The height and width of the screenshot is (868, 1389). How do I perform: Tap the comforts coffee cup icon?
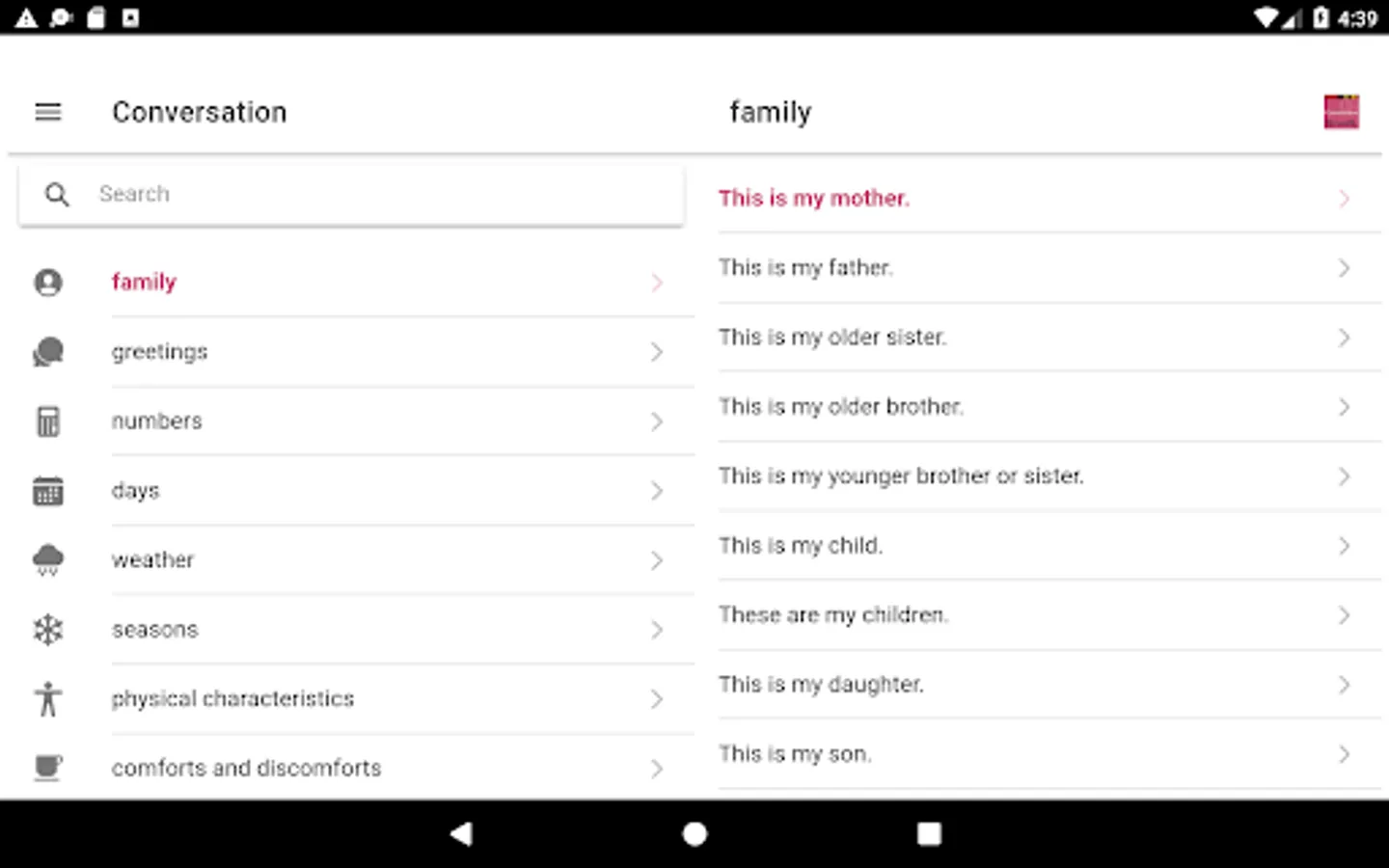coord(48,768)
